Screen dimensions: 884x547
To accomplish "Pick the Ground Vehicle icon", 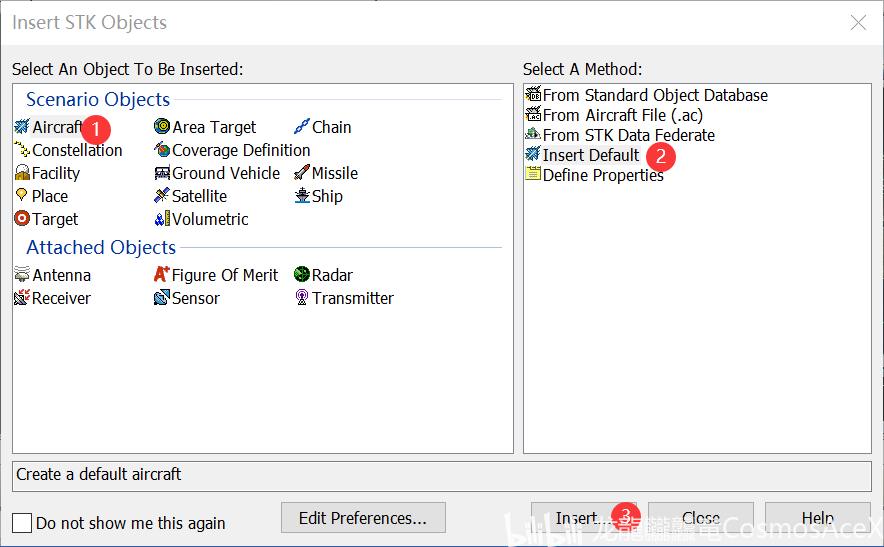I will [x=162, y=173].
